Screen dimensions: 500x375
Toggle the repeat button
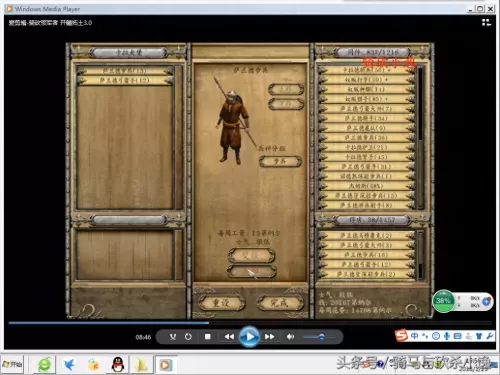coord(188,337)
